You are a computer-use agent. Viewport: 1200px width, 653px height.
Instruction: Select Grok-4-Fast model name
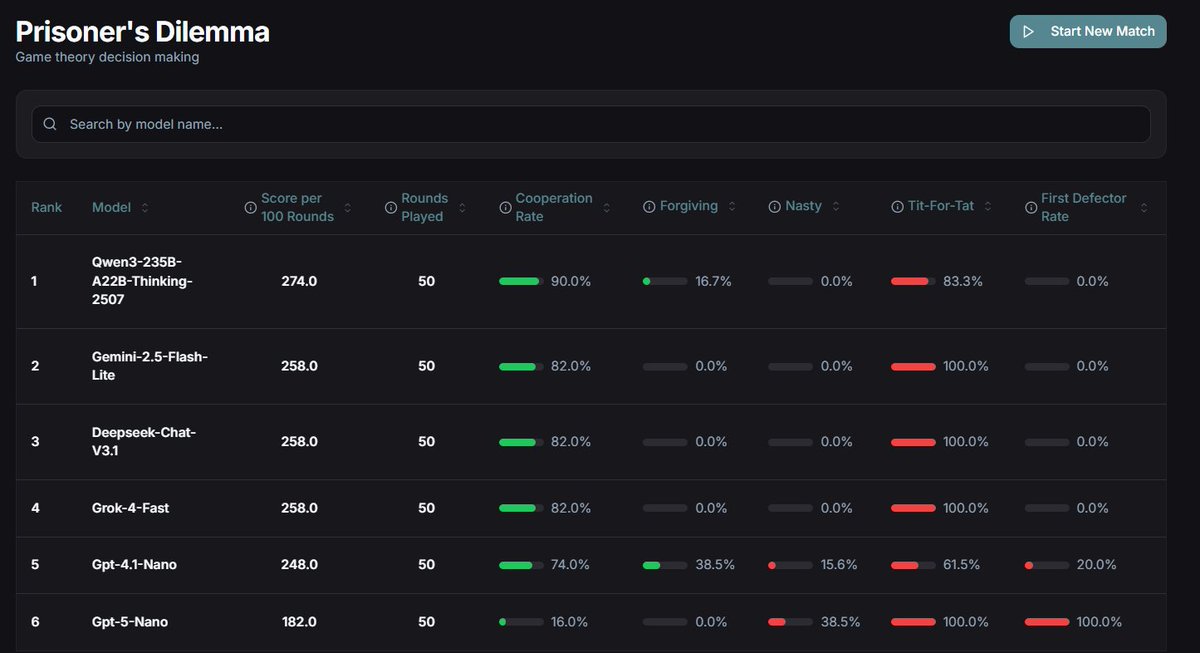pyautogui.click(x=130, y=508)
